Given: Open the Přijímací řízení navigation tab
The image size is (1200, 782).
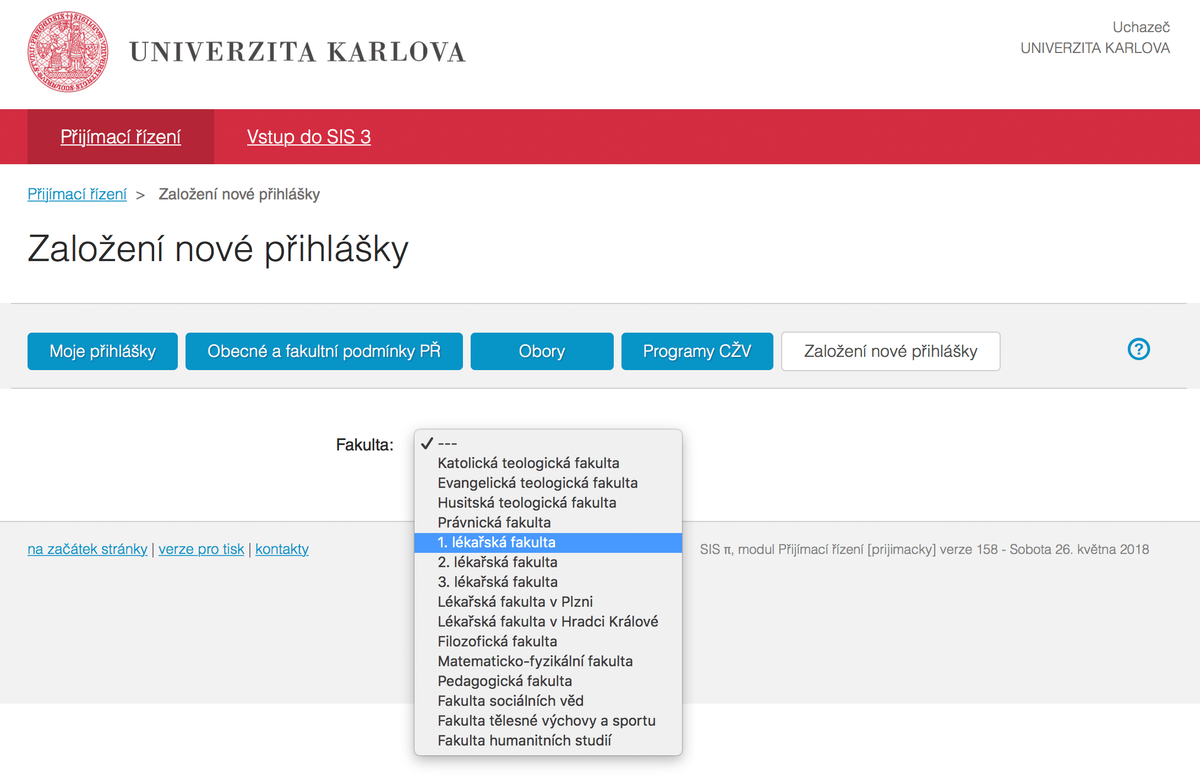Looking at the screenshot, I should [121, 137].
